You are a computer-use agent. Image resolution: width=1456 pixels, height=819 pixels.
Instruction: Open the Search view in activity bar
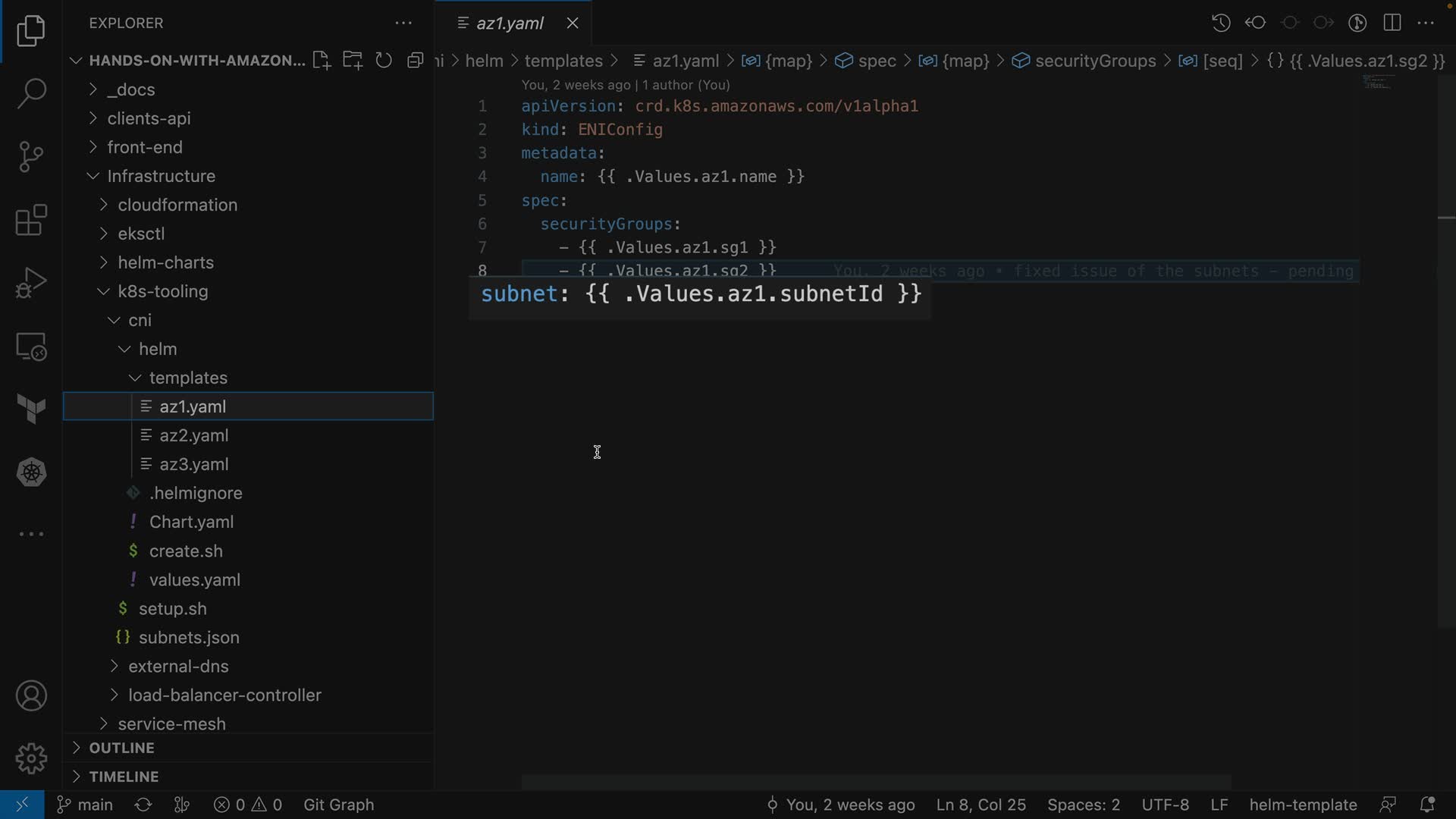coord(31,94)
